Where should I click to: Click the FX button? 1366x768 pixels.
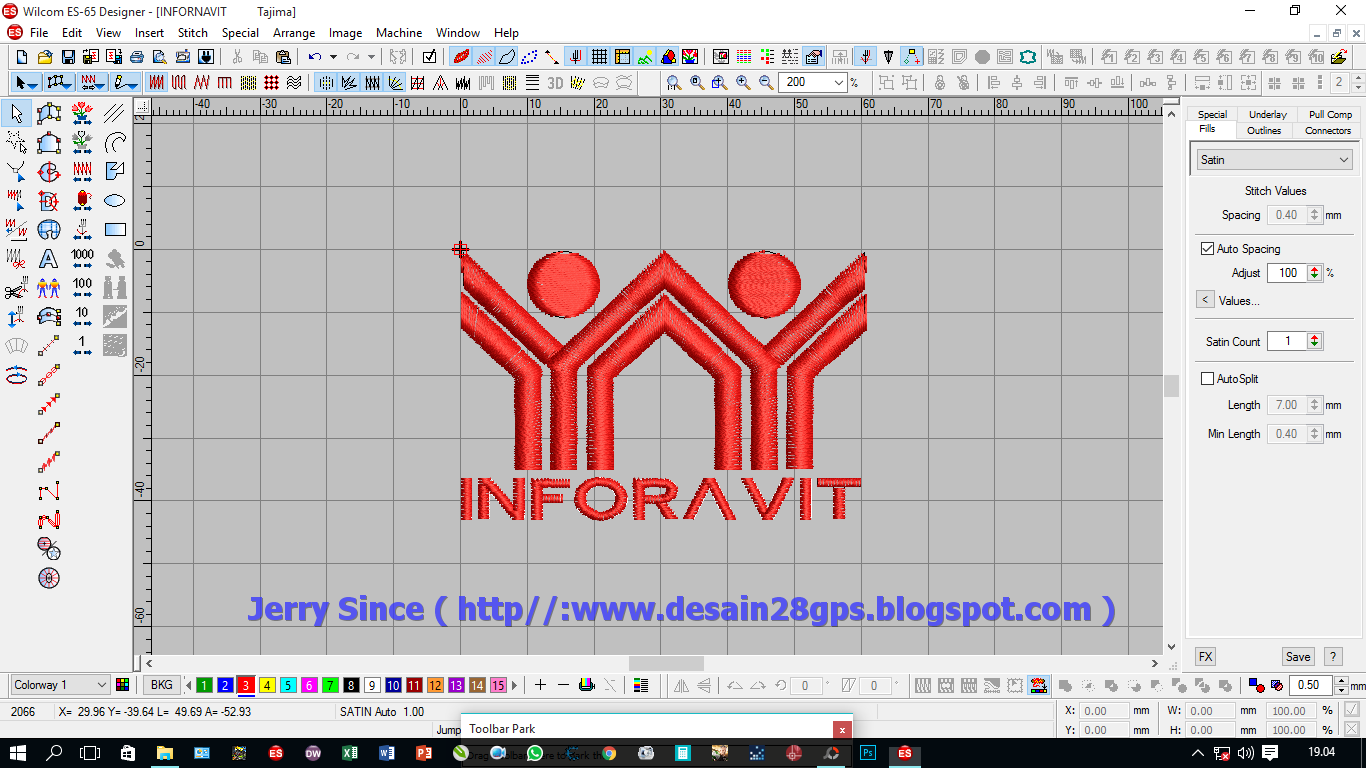point(1205,657)
